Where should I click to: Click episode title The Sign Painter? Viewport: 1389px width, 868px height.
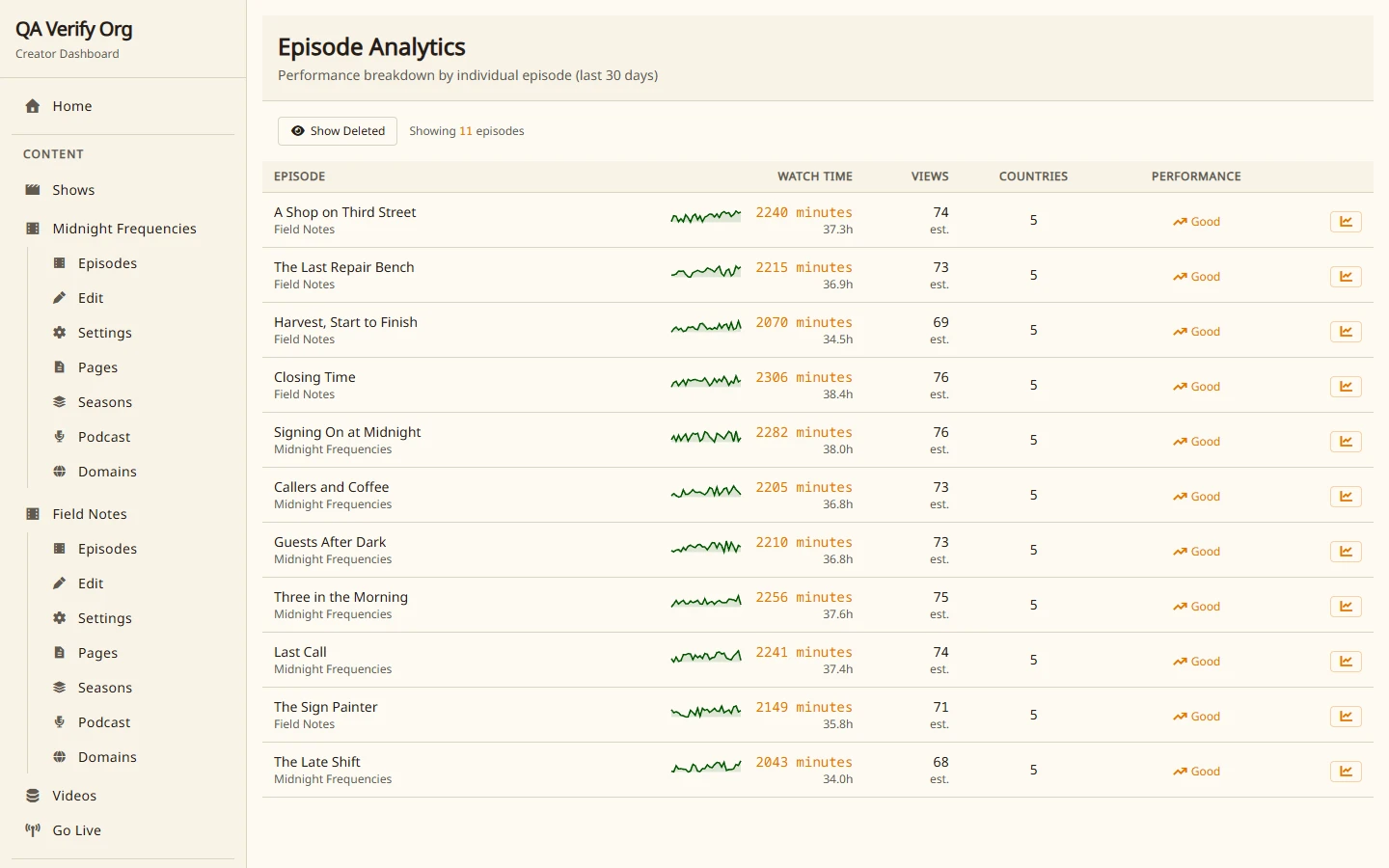tap(326, 707)
